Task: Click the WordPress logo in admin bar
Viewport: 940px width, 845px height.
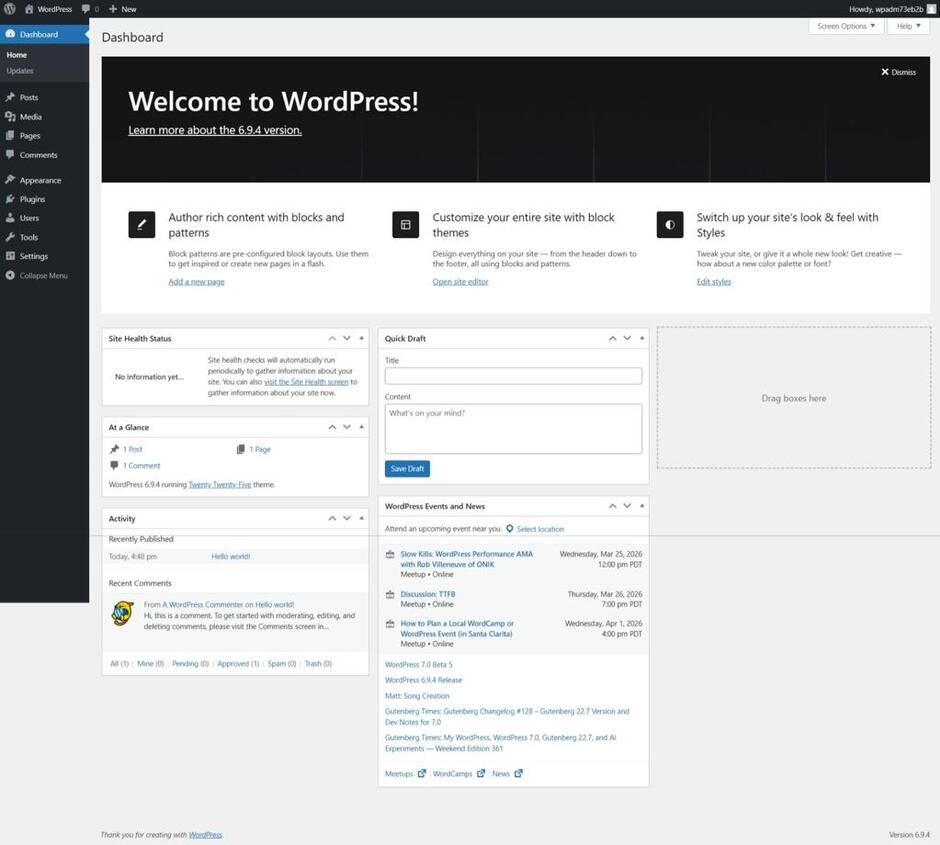Action: tap(10, 9)
